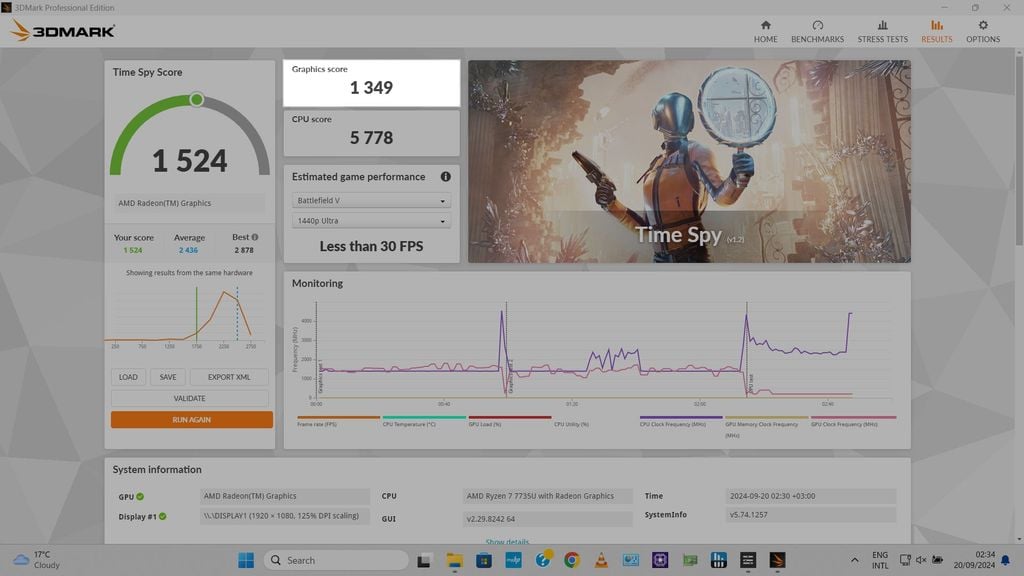1024x576 pixels.
Task: Click the green check beside Display #1
Action: [x=163, y=517]
